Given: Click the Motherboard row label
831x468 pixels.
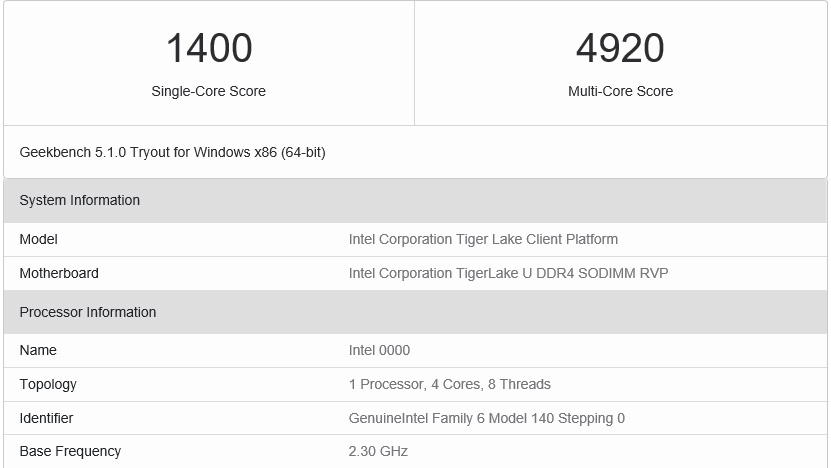Looking at the screenshot, I should [x=59, y=273].
